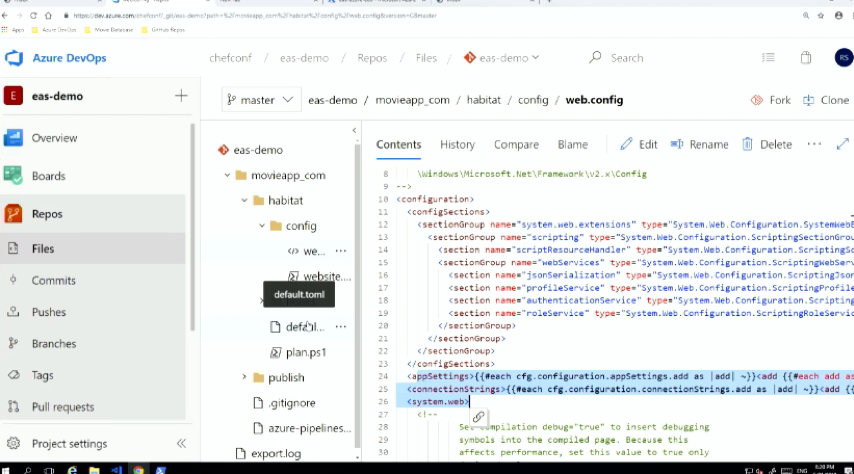854x474 pixels.
Task: Click the Clone button
Action: click(825, 100)
